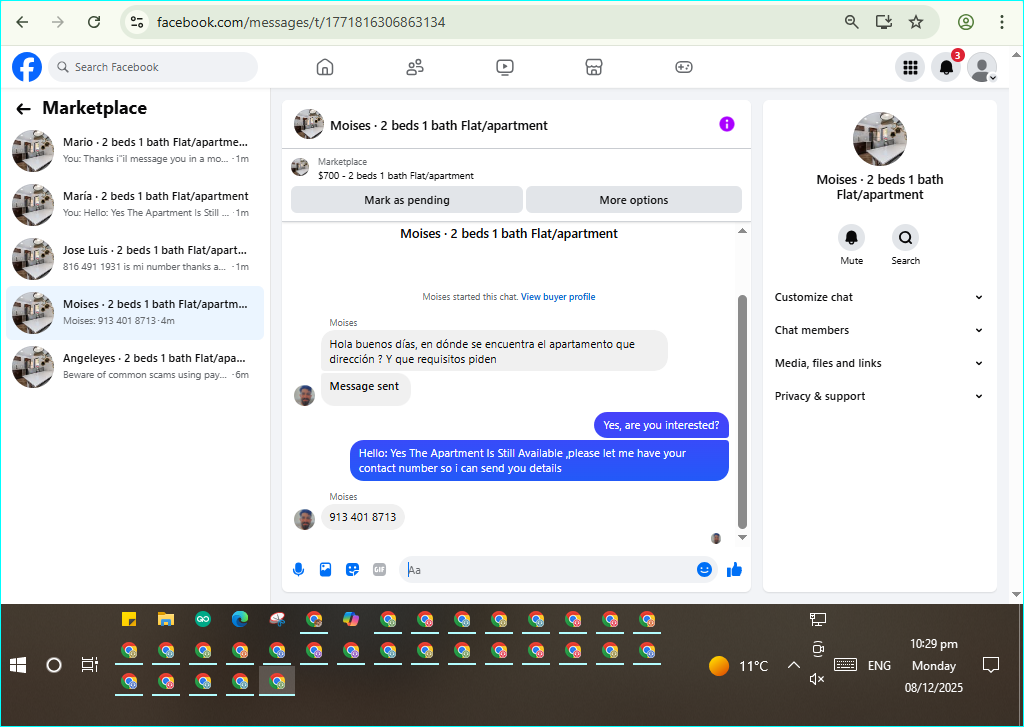1024x727 pixels.
Task: Click the install app icon in address bar
Action: click(x=884, y=22)
